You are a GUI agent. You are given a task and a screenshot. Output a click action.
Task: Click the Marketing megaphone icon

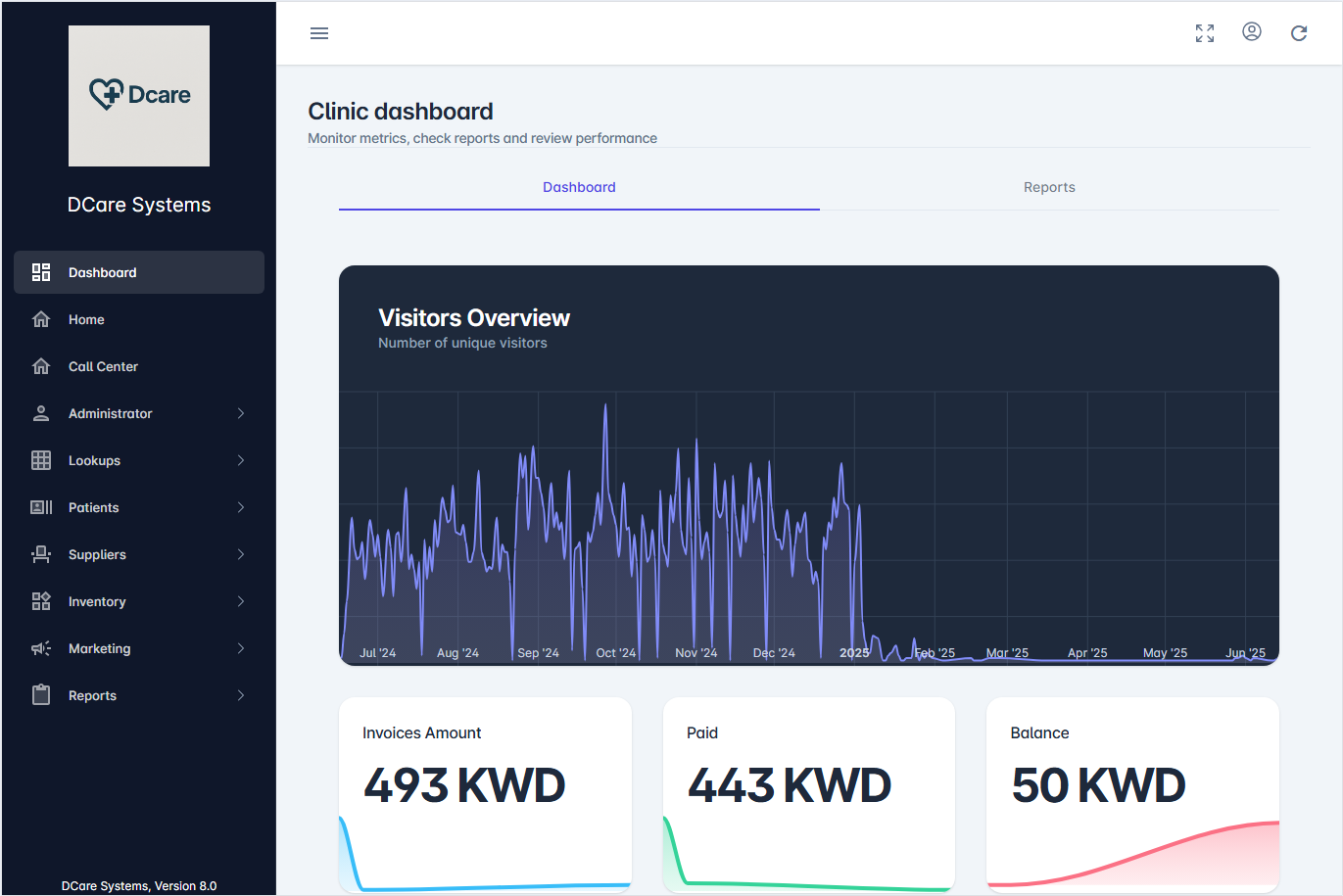pos(40,648)
